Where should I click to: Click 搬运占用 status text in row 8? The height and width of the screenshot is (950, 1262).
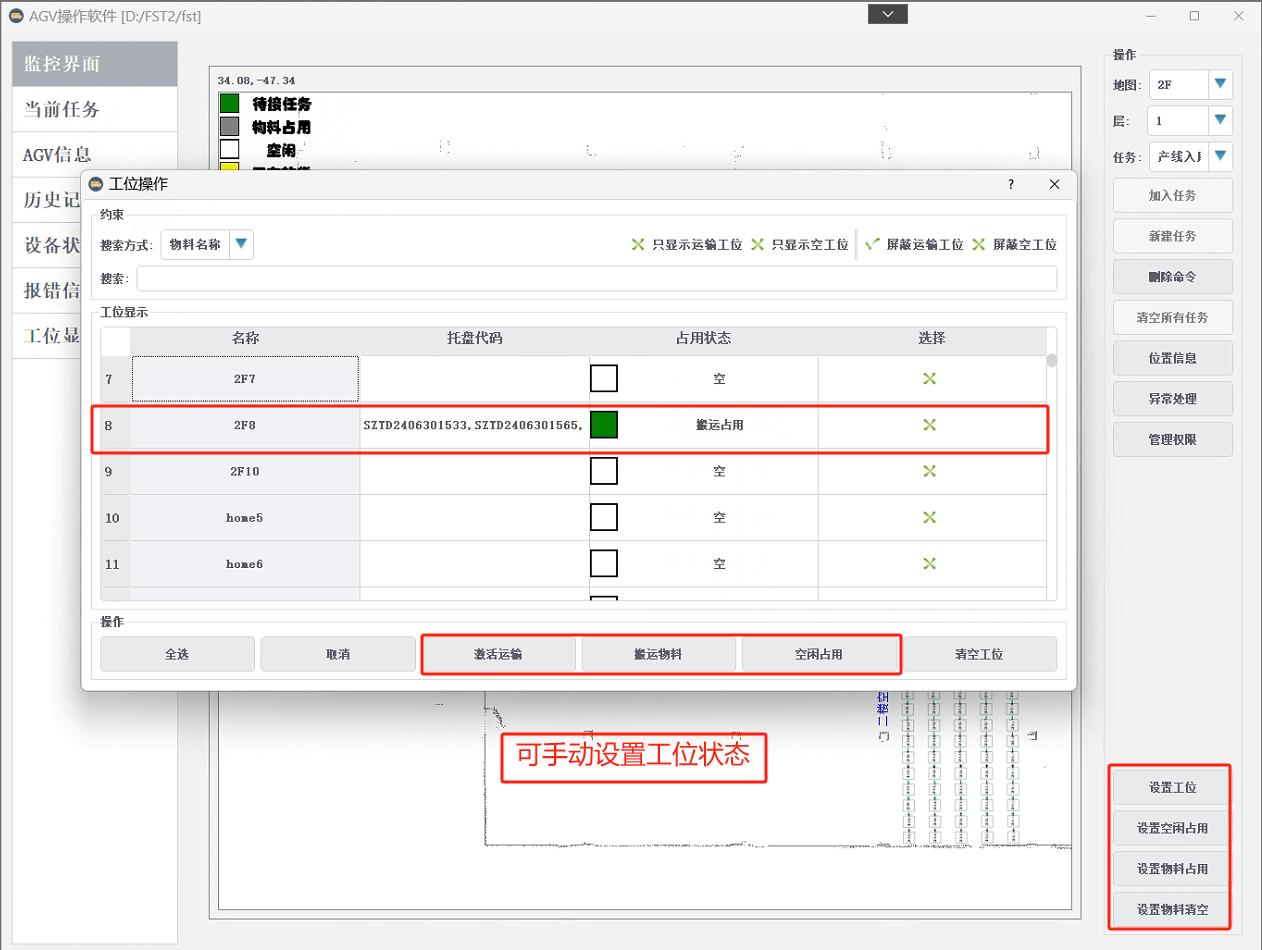coord(720,425)
